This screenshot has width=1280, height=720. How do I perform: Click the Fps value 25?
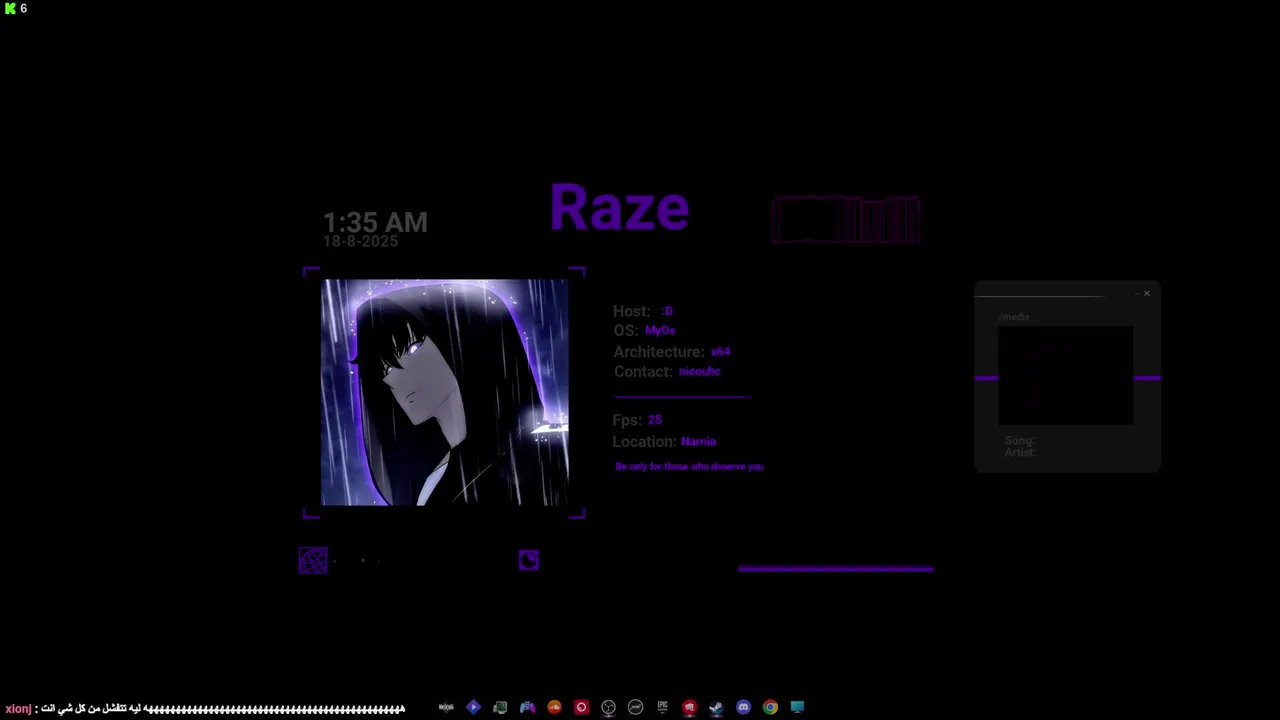click(655, 420)
